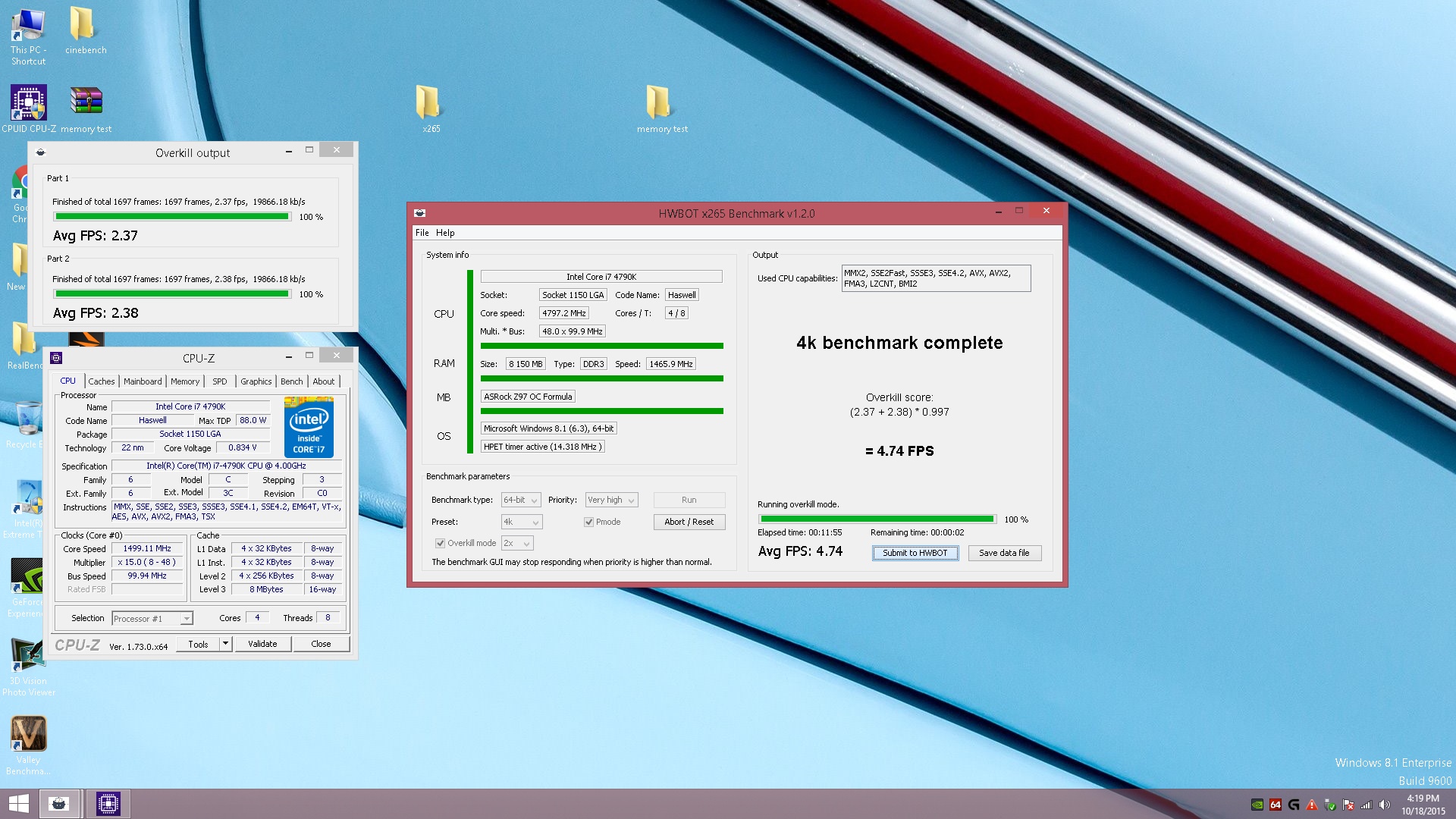Click the HWBOT overkill mode progress bar
Viewport: 1456px width, 819px height.
pyautogui.click(x=877, y=519)
